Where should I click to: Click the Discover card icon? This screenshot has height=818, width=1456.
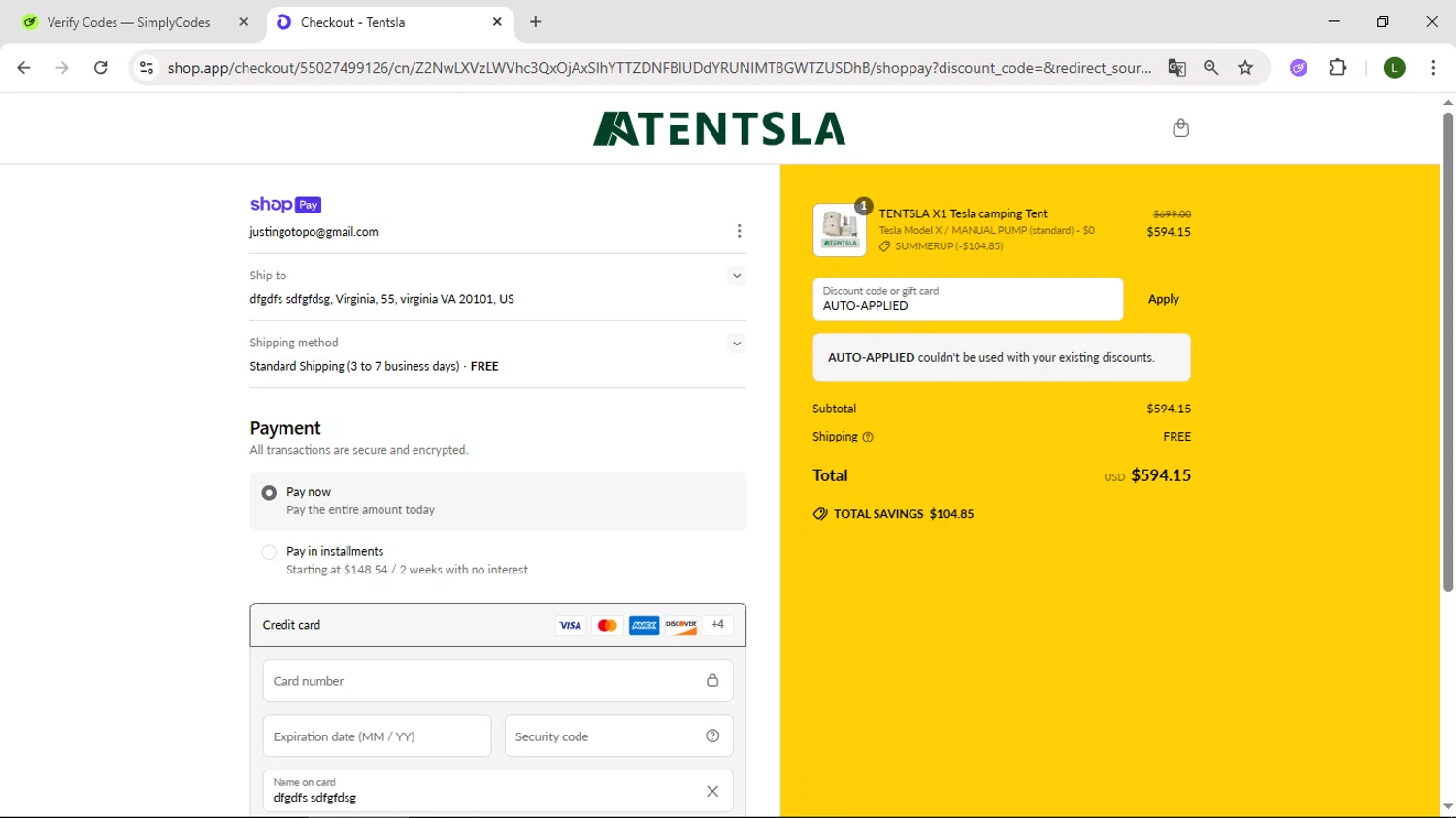pos(680,625)
